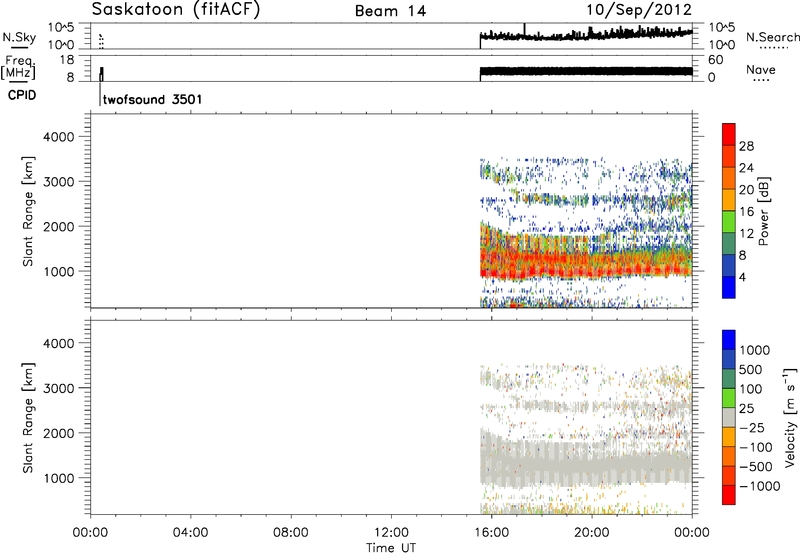The height and width of the screenshot is (554, 800).
Task: Click the 'Saskatoon (fitACF)' title text
Action: pos(176,10)
